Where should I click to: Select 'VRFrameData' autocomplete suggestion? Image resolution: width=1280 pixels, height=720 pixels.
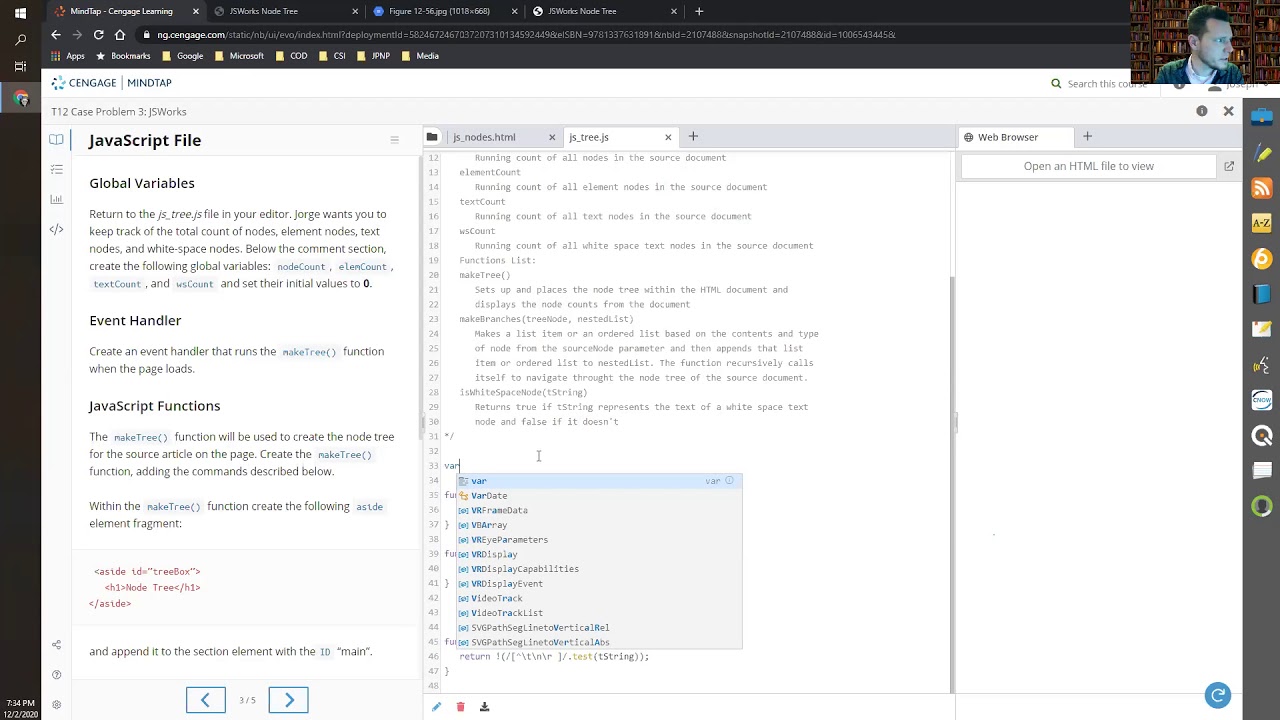tap(600, 510)
